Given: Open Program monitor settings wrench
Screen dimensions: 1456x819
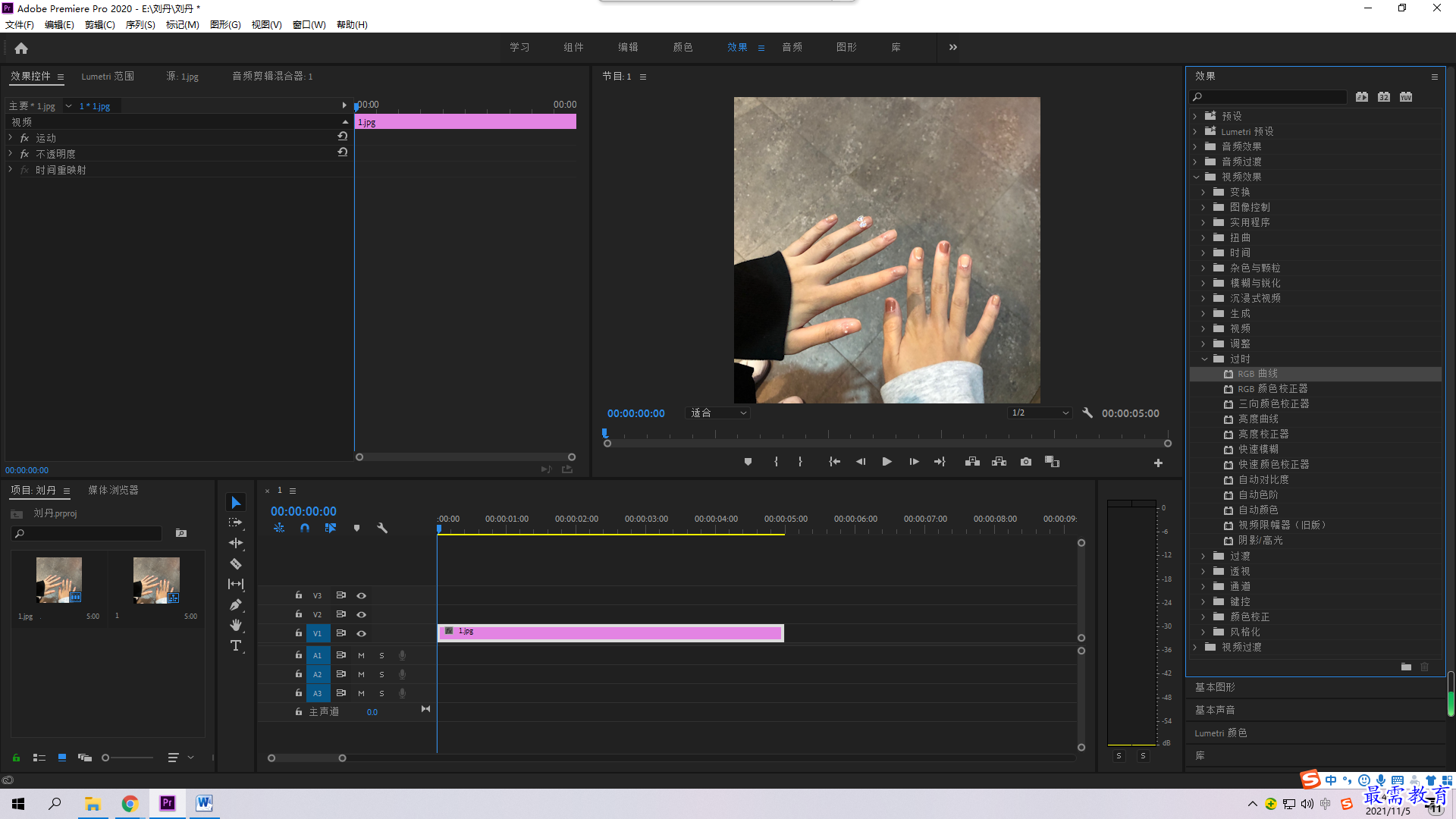Looking at the screenshot, I should (x=1087, y=413).
